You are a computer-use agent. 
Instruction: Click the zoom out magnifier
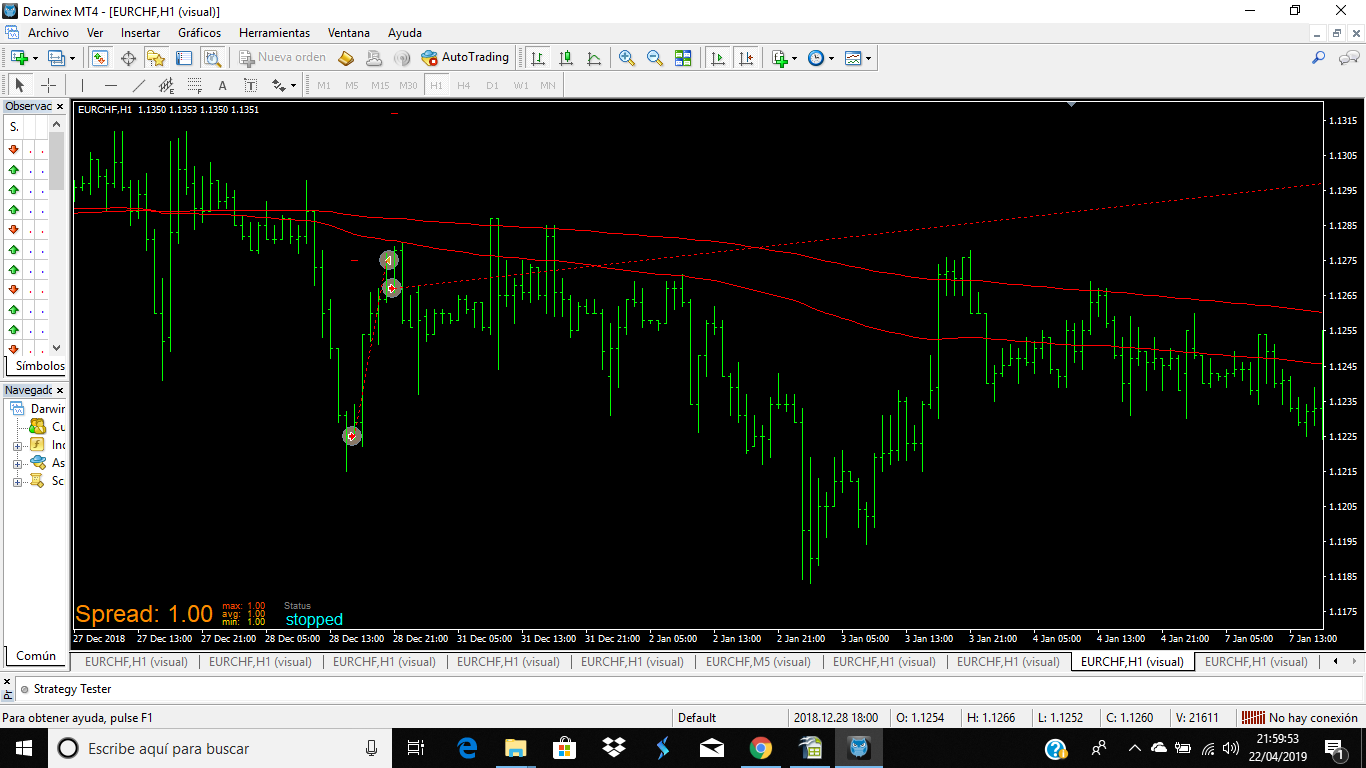(655, 58)
